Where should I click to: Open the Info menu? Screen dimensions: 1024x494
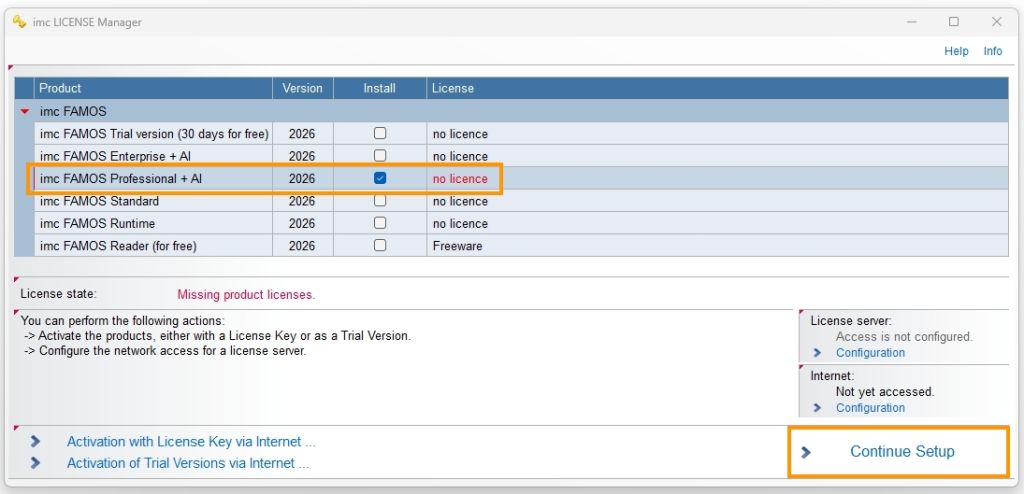pyautogui.click(x=993, y=51)
